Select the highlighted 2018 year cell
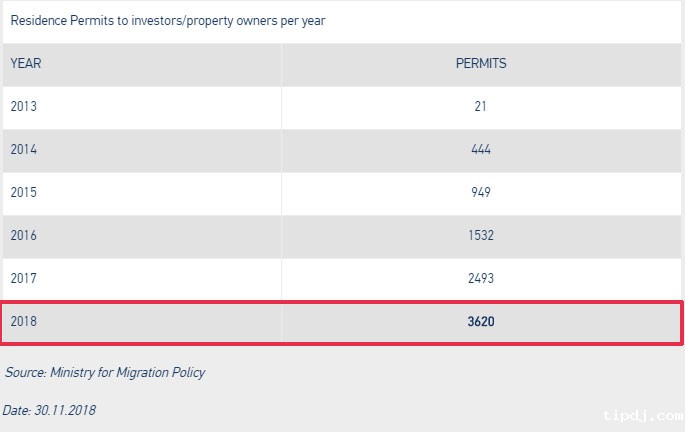Screen dimensions: 685x432 [x=22, y=323]
